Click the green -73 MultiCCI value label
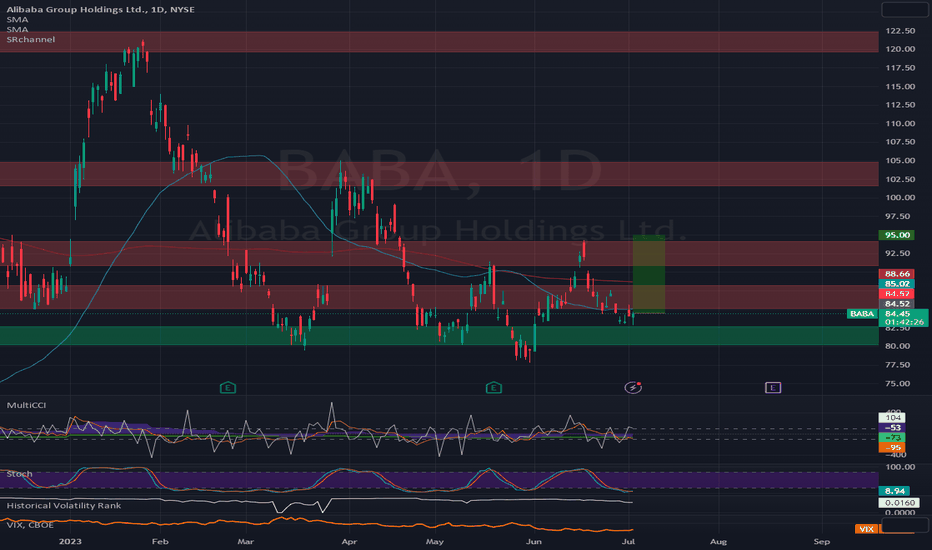 pos(892,438)
